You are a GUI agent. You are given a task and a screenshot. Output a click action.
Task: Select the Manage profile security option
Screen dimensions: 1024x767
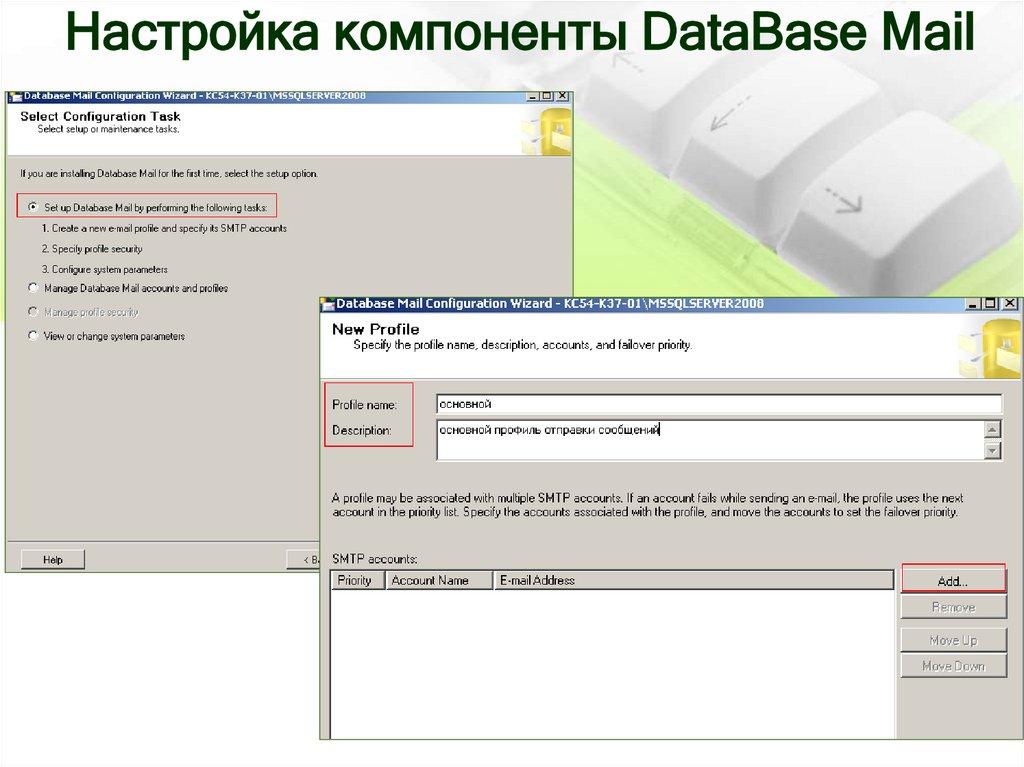tap(31, 311)
